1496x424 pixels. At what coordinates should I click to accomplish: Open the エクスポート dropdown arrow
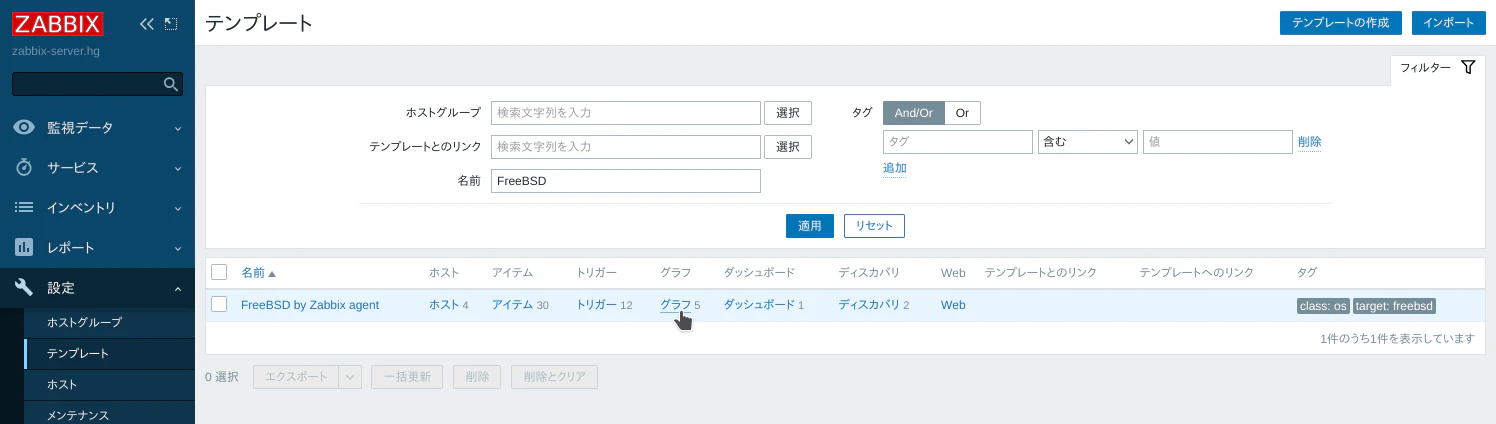coord(350,377)
